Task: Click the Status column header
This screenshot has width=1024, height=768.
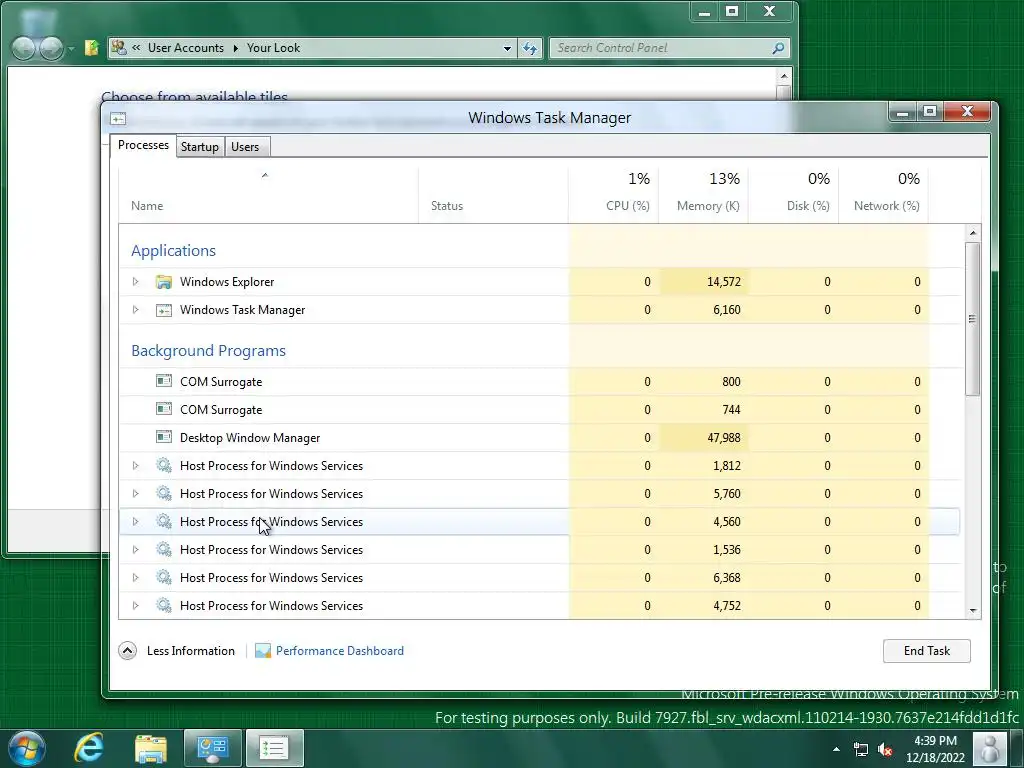Action: tap(493, 195)
